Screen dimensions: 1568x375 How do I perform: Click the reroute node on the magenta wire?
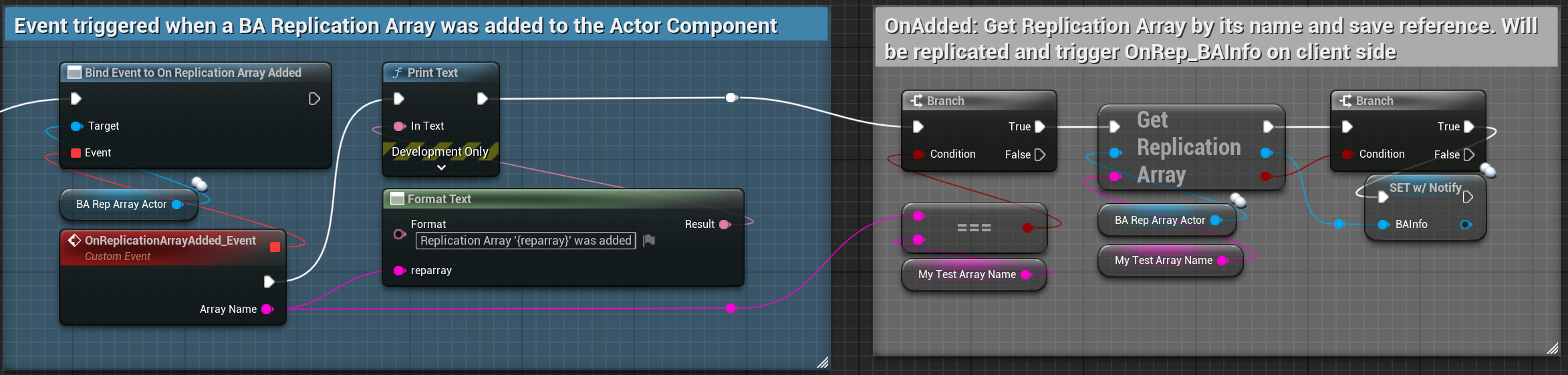pos(731,308)
